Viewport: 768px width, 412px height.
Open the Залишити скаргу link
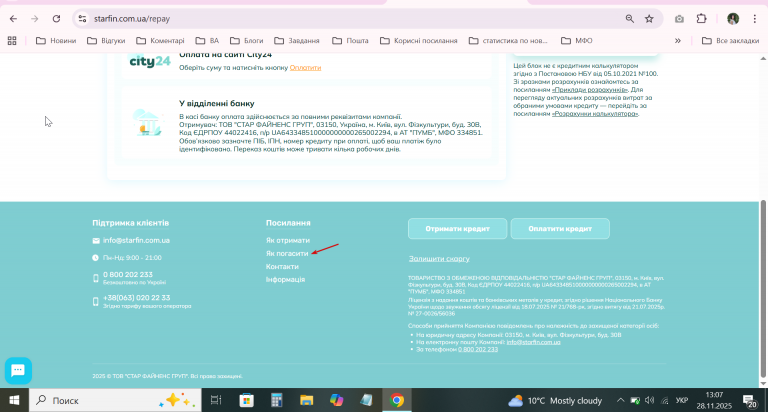click(x=439, y=259)
